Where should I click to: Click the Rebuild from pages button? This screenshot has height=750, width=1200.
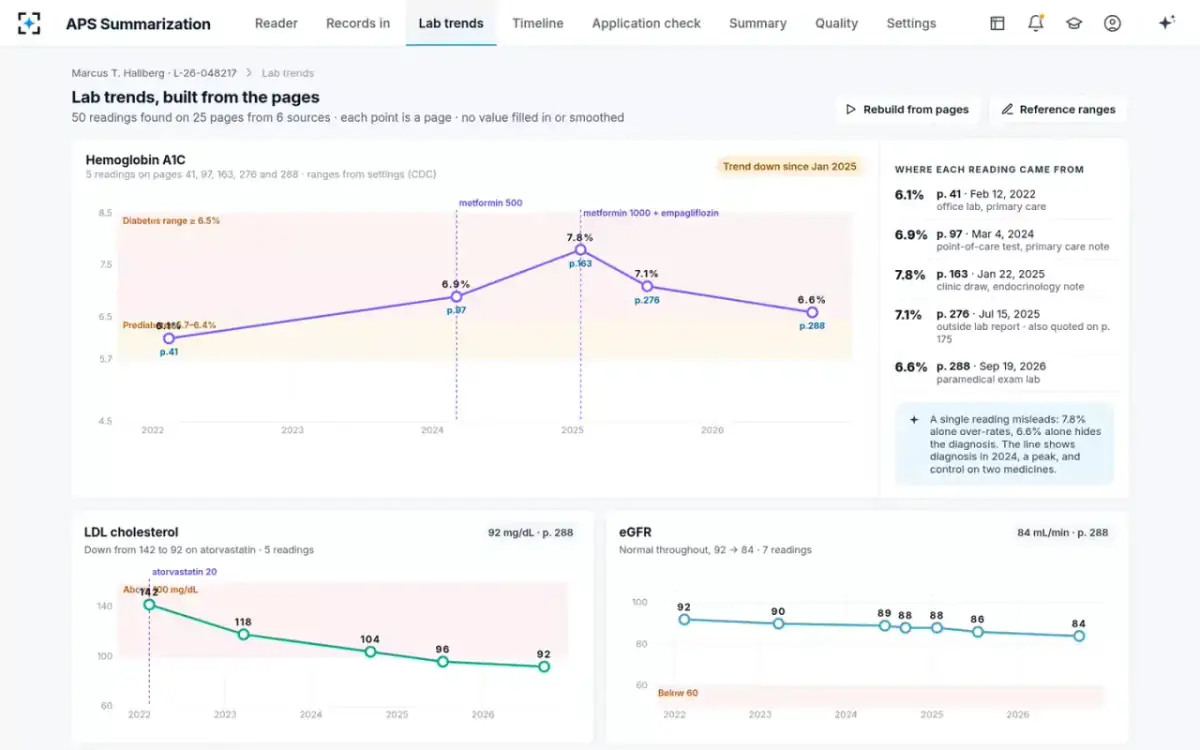(x=907, y=109)
